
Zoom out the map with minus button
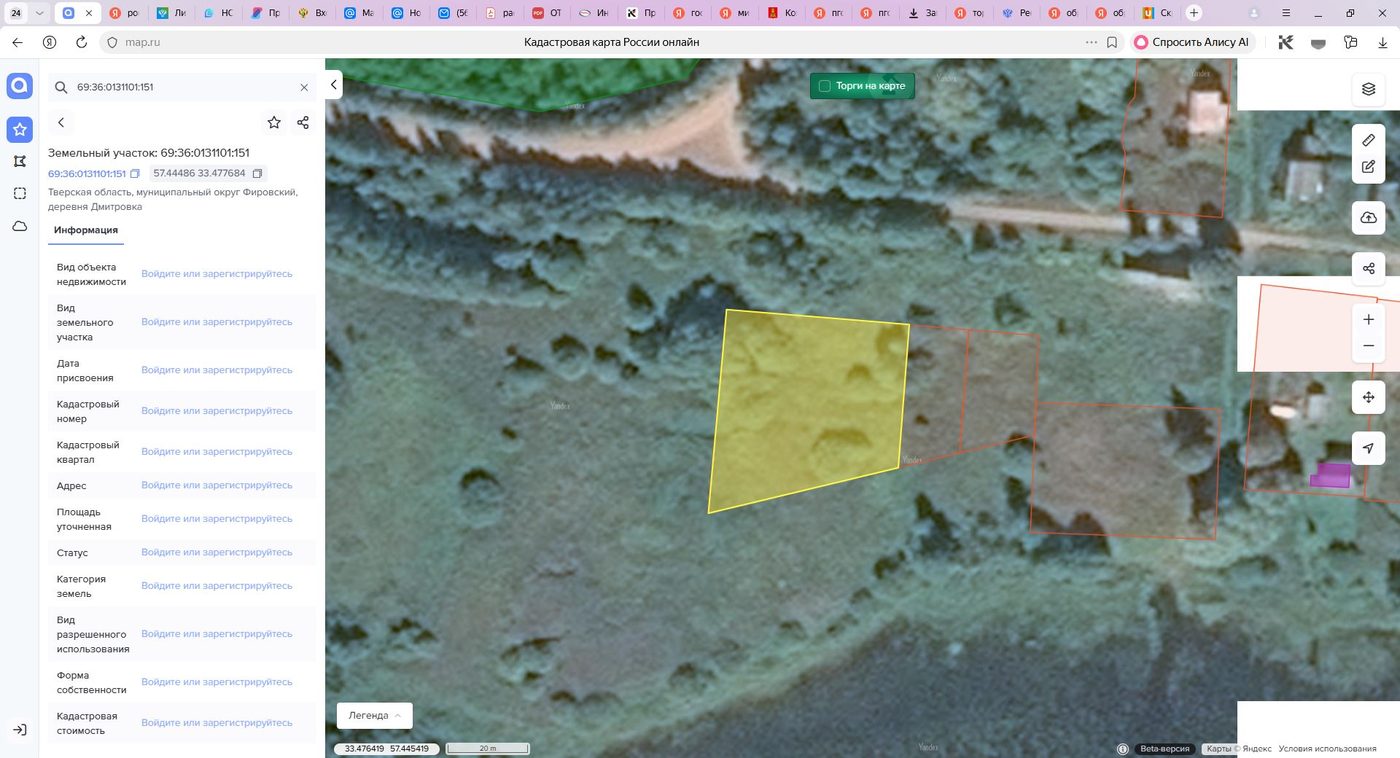1368,346
